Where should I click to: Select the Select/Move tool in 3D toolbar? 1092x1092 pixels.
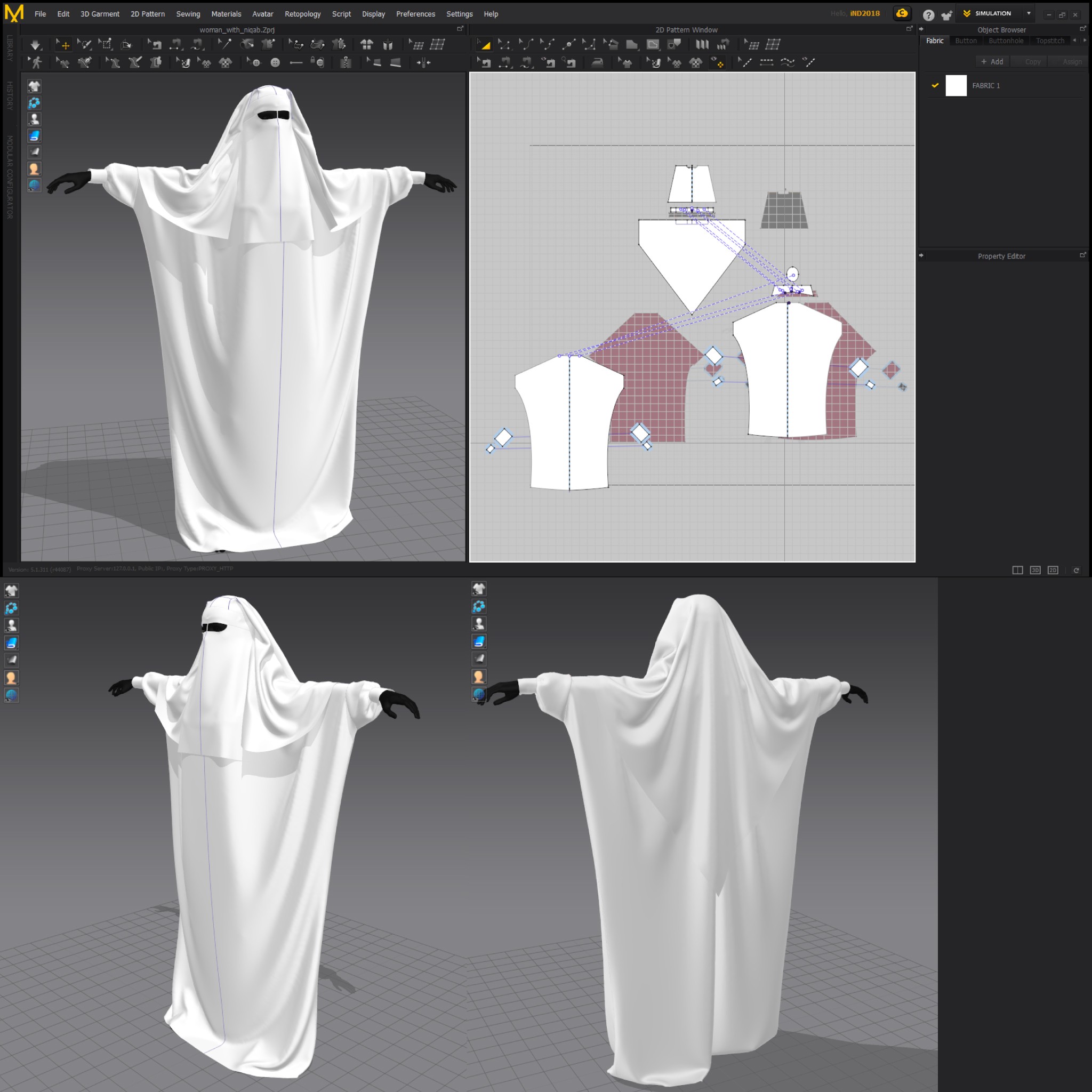[62, 45]
